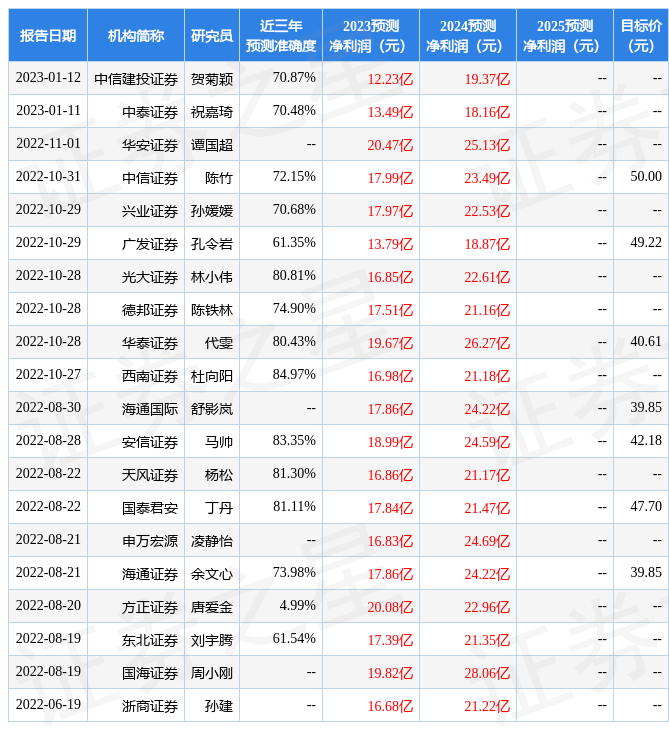Select the 2025预测净利润 column header
669x730 pixels.
point(564,36)
